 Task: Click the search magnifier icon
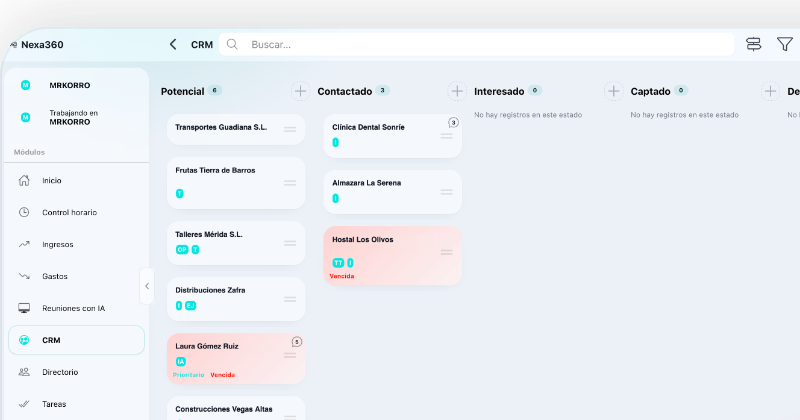[232, 44]
